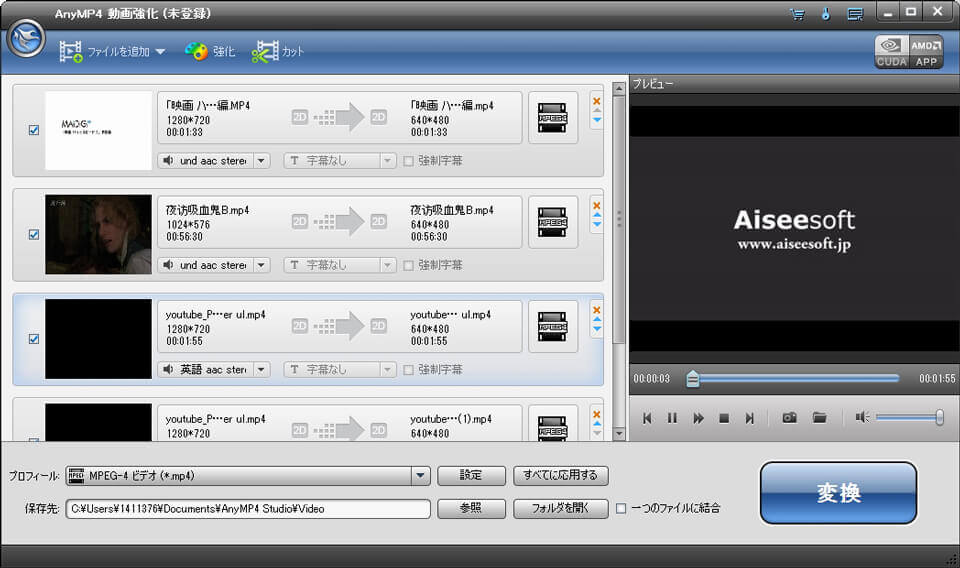Expand the プロフィール MPEG-4 profile dropdown

point(420,476)
